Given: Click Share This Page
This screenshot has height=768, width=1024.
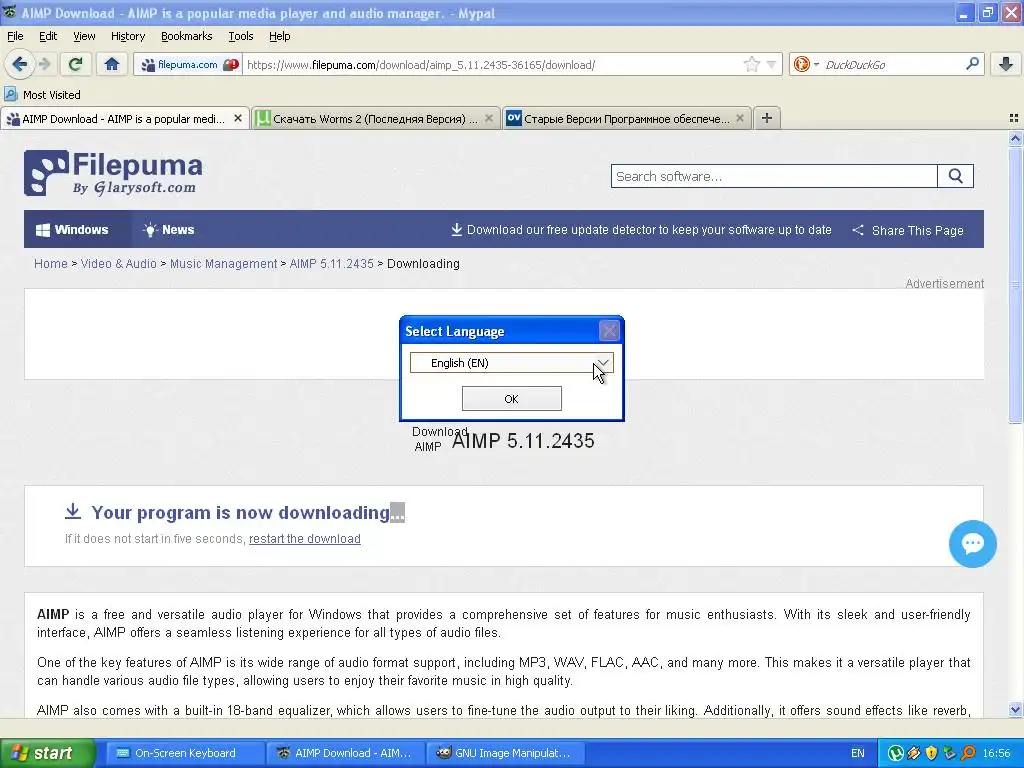Looking at the screenshot, I should pyautogui.click(x=908, y=231).
